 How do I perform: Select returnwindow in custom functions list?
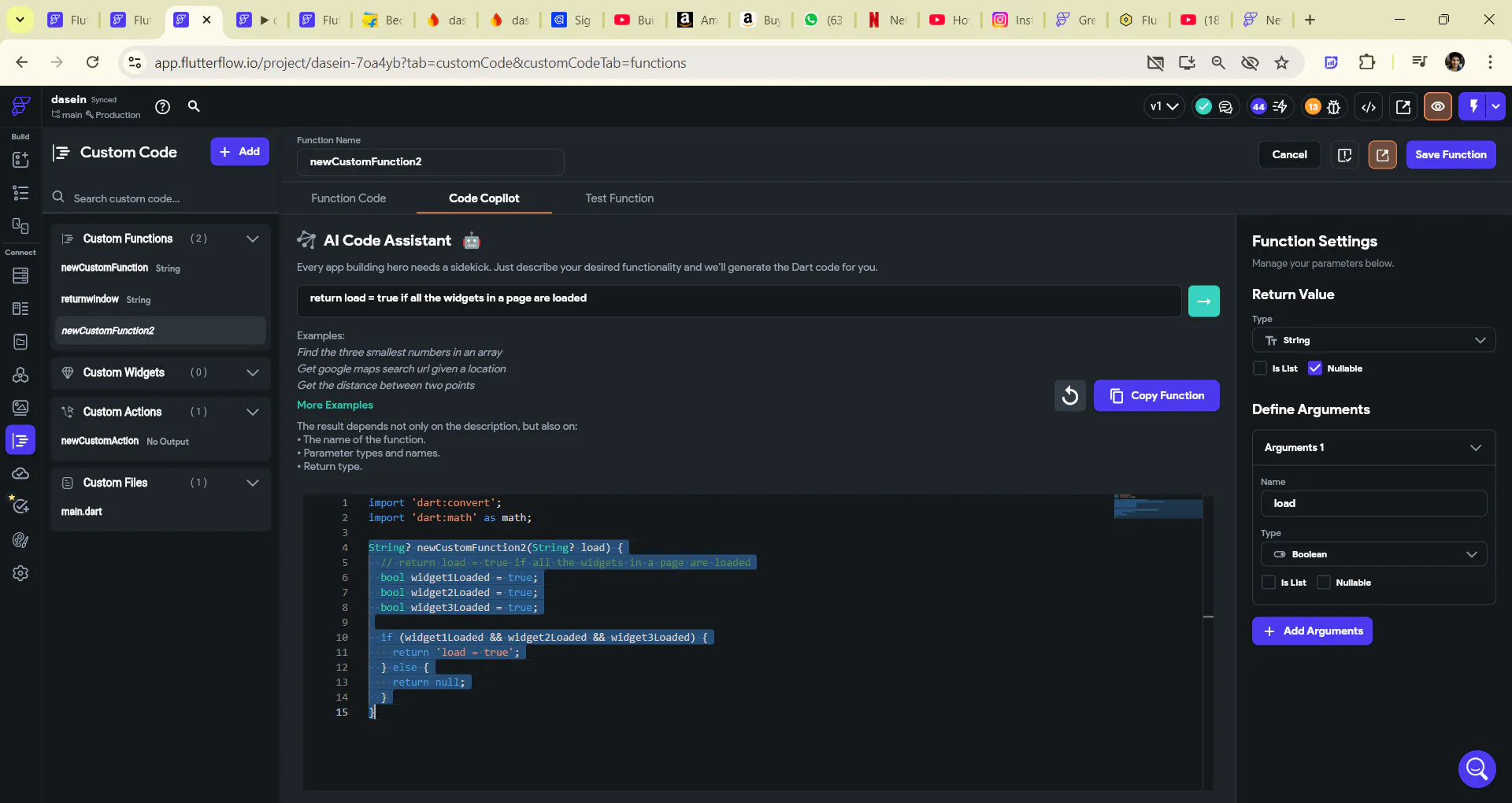90,299
